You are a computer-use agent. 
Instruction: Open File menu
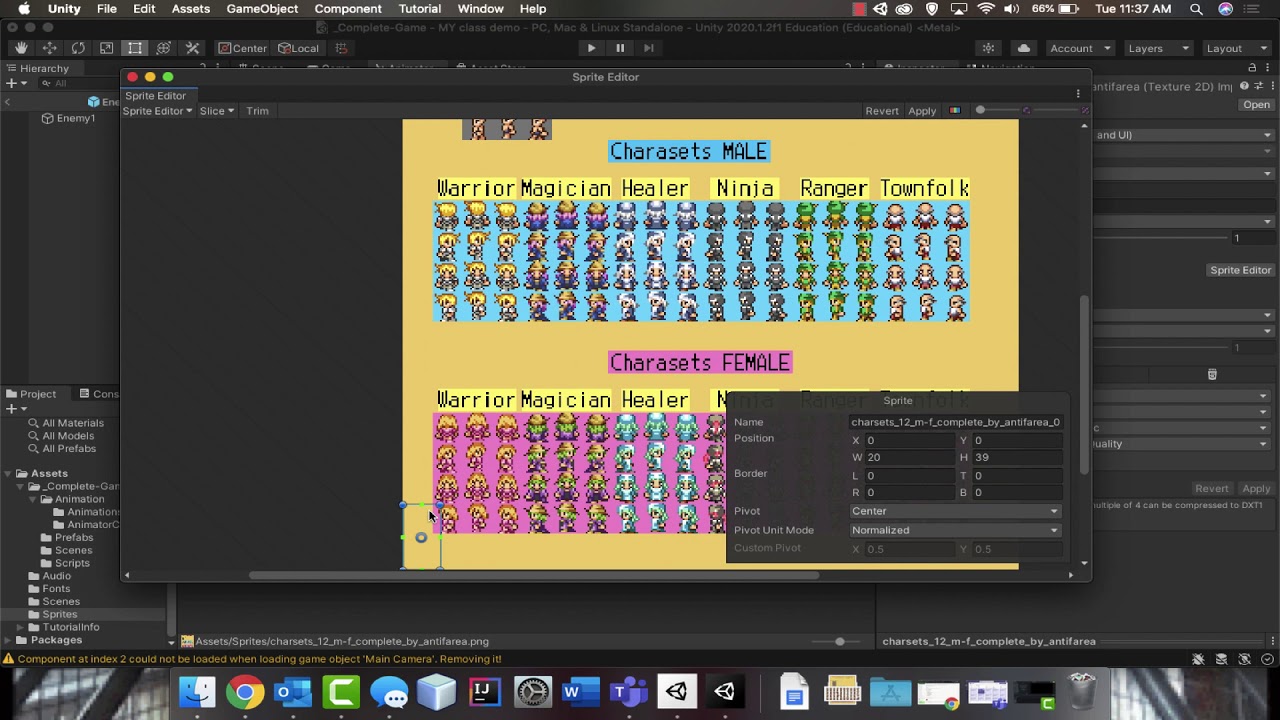(107, 9)
